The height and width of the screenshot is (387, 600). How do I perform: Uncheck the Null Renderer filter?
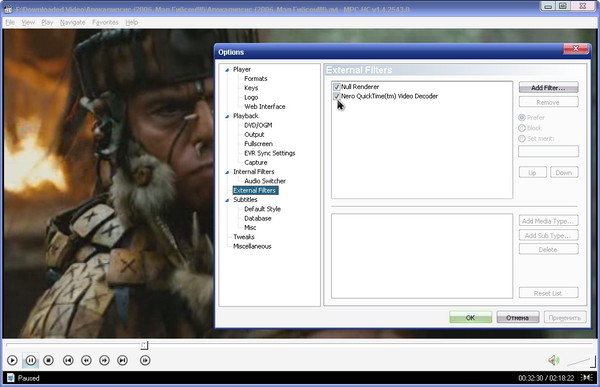coord(337,87)
